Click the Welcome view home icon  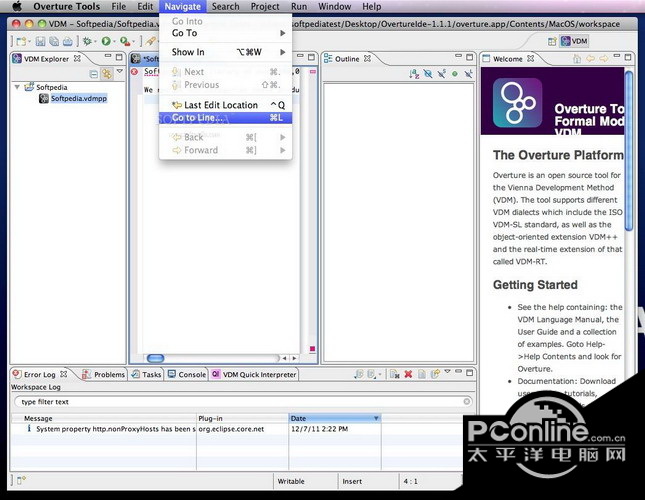(x=577, y=59)
